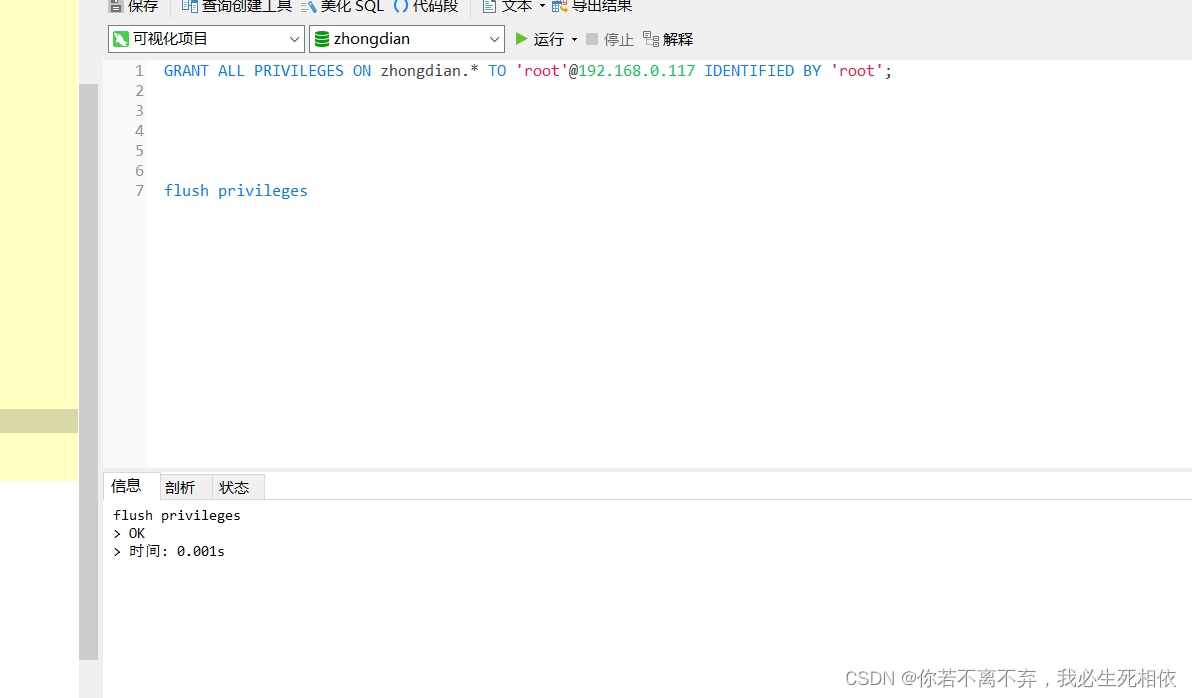Screen dimensions: 1192x698
Task: Open the Query Builder tool (查询创建工具)
Action: click(236, 6)
